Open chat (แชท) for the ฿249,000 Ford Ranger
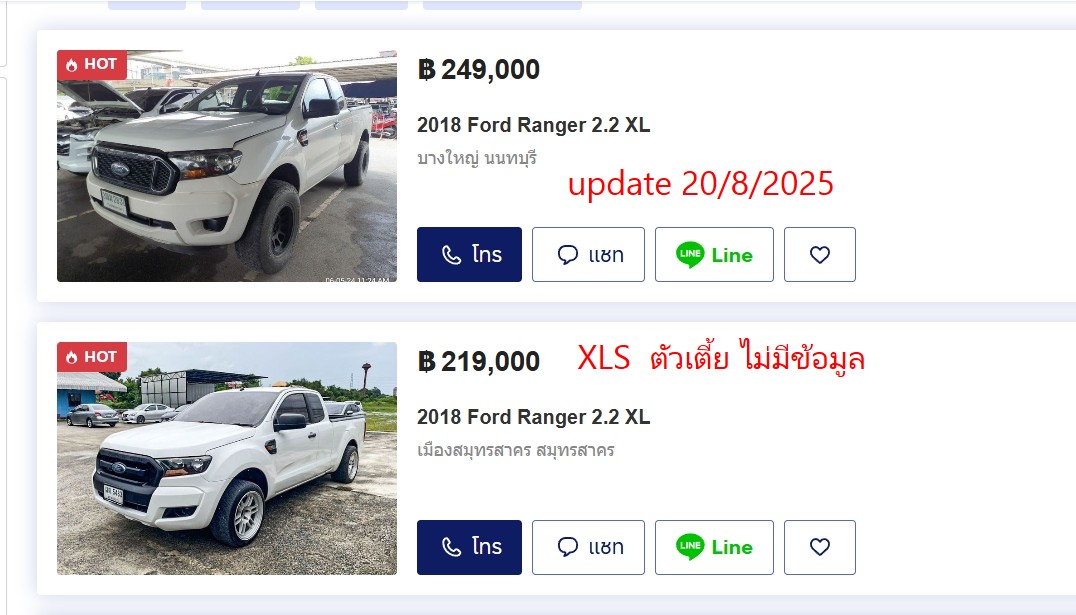 [588, 255]
